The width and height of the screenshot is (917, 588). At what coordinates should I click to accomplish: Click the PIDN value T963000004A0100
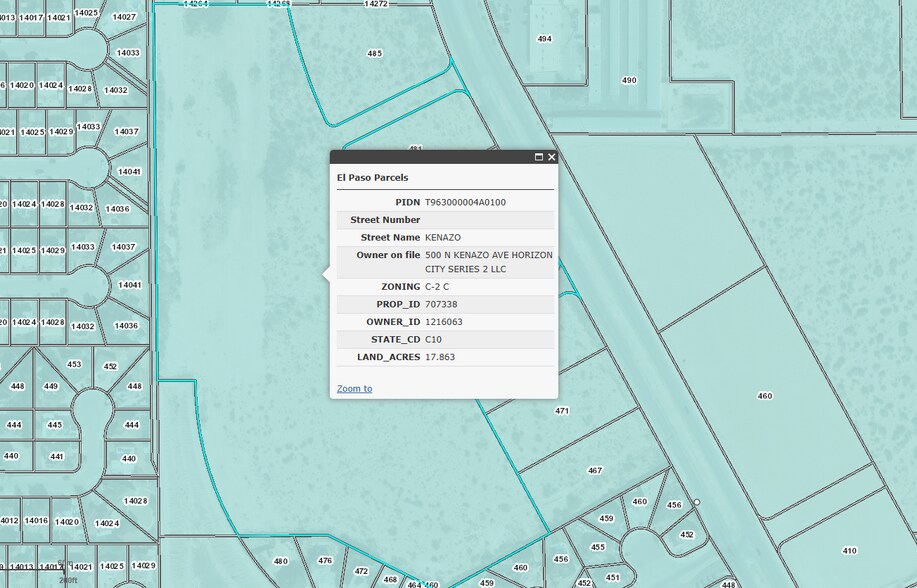[464, 201]
